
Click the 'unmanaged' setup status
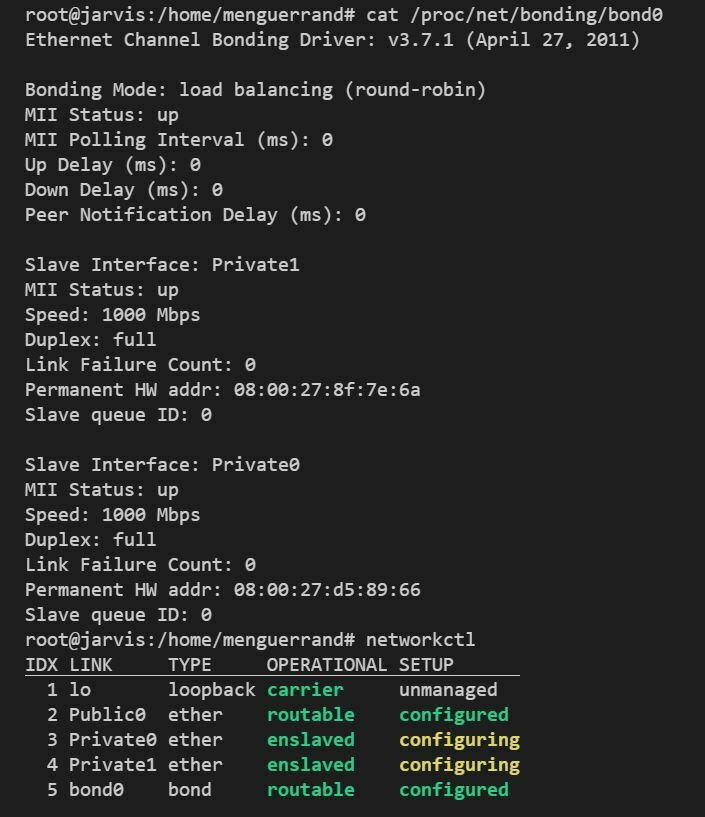448,690
